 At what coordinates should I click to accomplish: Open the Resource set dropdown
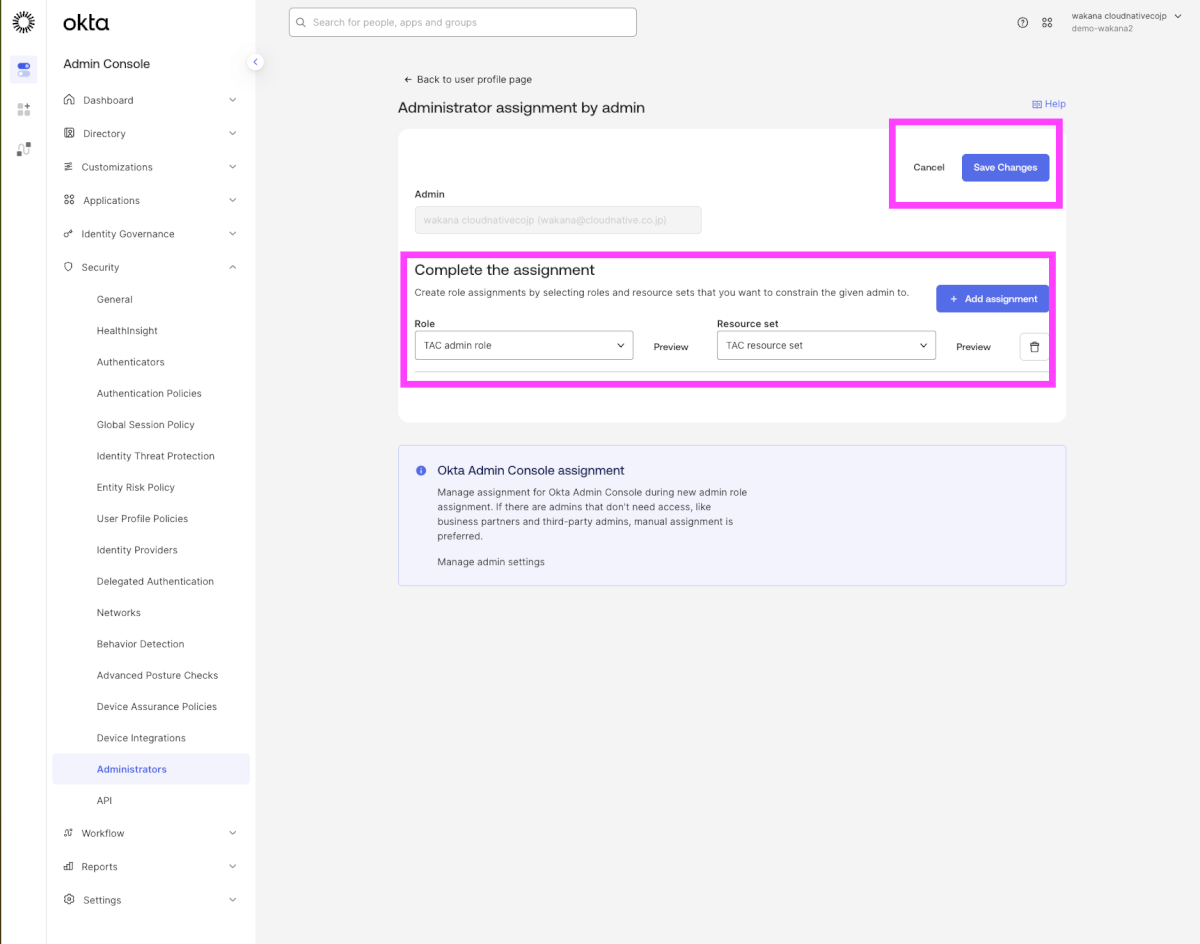826,345
